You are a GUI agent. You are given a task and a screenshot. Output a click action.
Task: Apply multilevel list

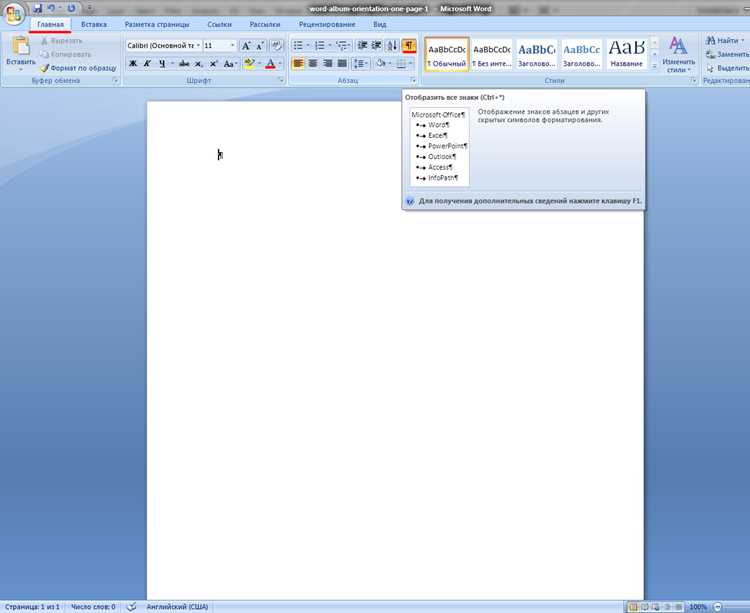[342, 45]
